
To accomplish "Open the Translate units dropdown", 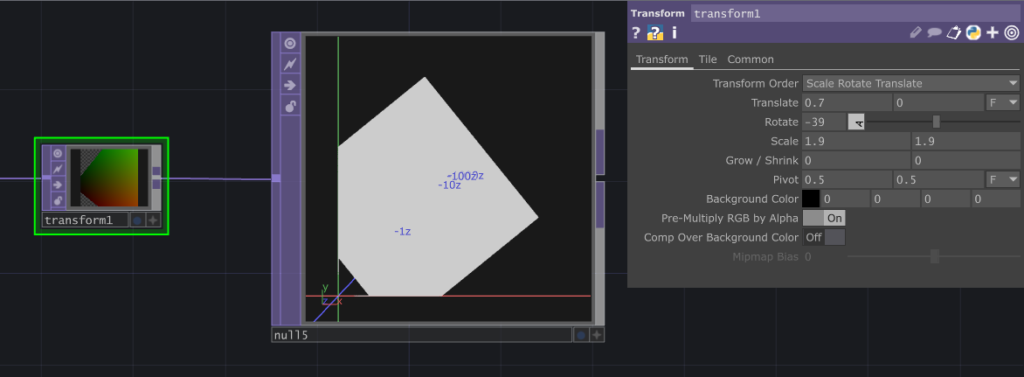I will click(1002, 103).
